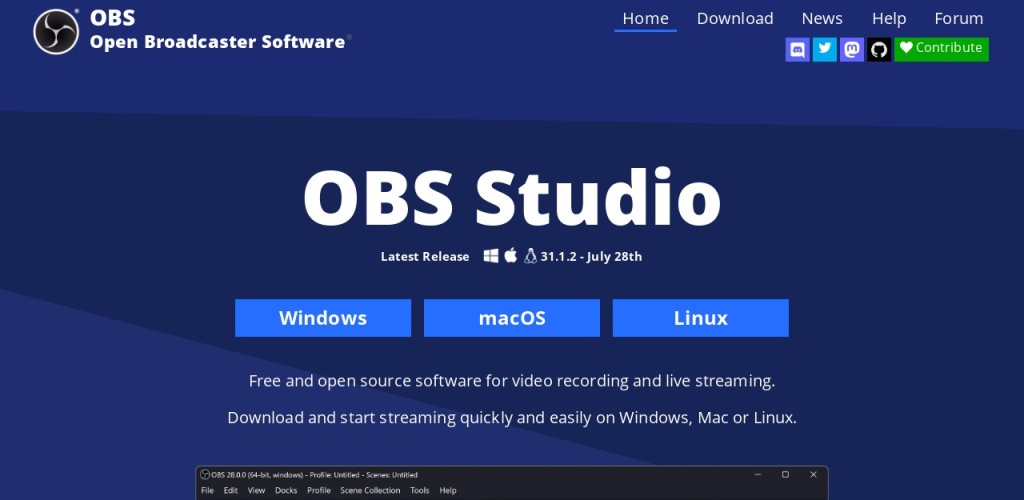Open the GitHub octocat icon
Image resolution: width=1024 pixels, height=500 pixels.
878,49
